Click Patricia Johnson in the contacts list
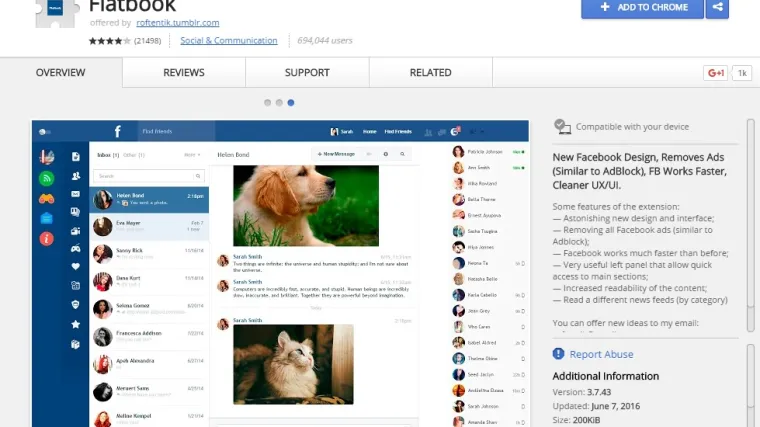Screen dimensions: 760x427 (488, 152)
